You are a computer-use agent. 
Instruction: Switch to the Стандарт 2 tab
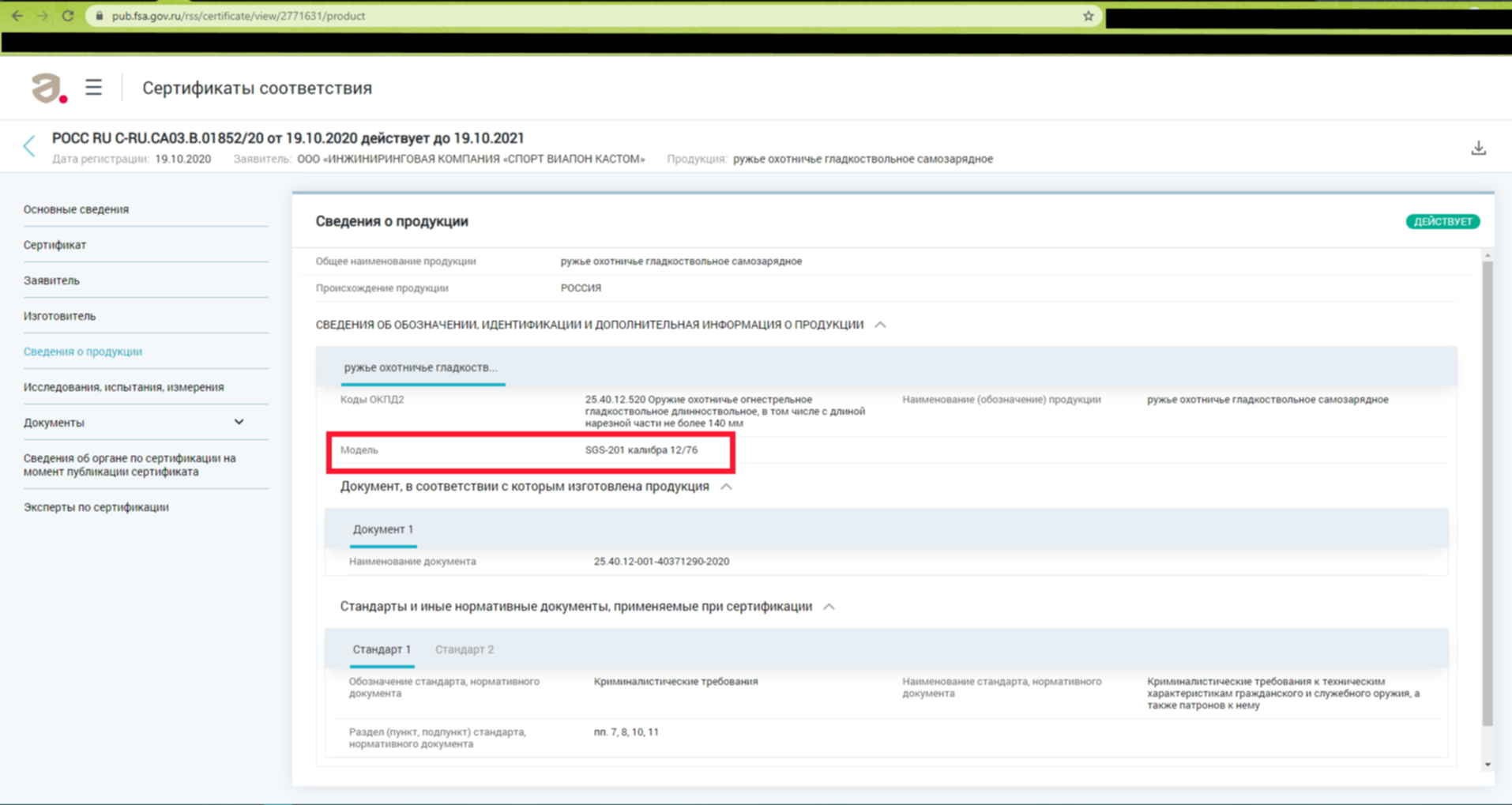(465, 649)
